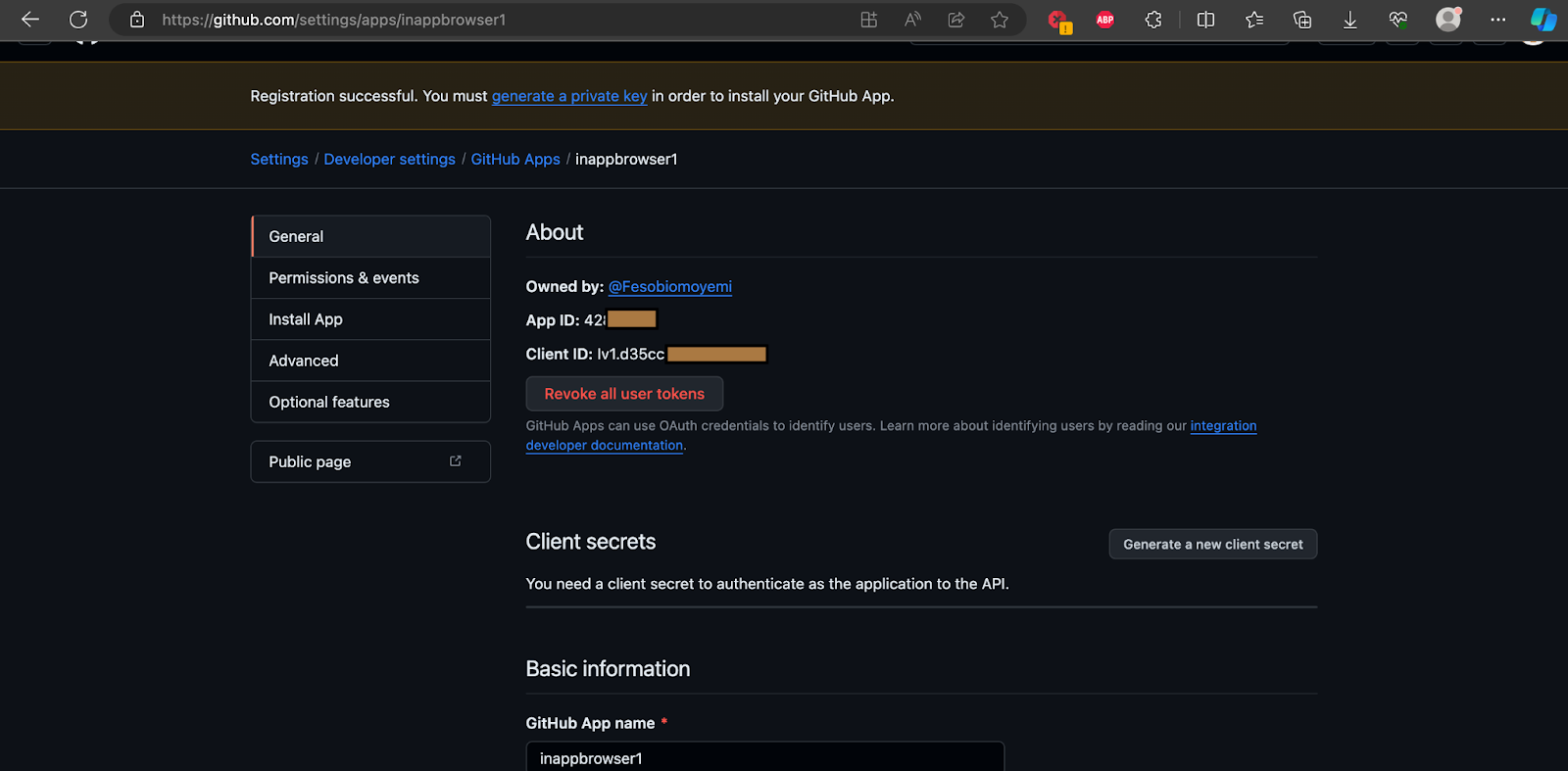Image resolution: width=1568 pixels, height=771 pixels.
Task: Click the 'Client secrets' heading
Action: [x=591, y=542]
